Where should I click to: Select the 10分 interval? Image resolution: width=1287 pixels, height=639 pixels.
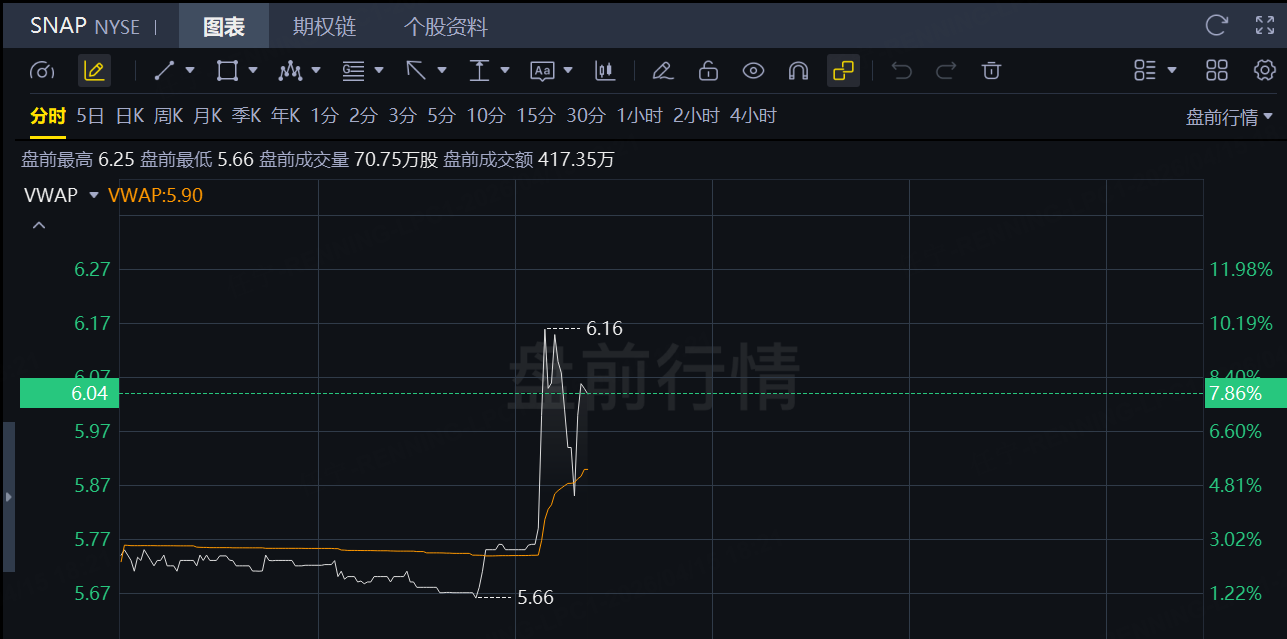pyautogui.click(x=486, y=116)
